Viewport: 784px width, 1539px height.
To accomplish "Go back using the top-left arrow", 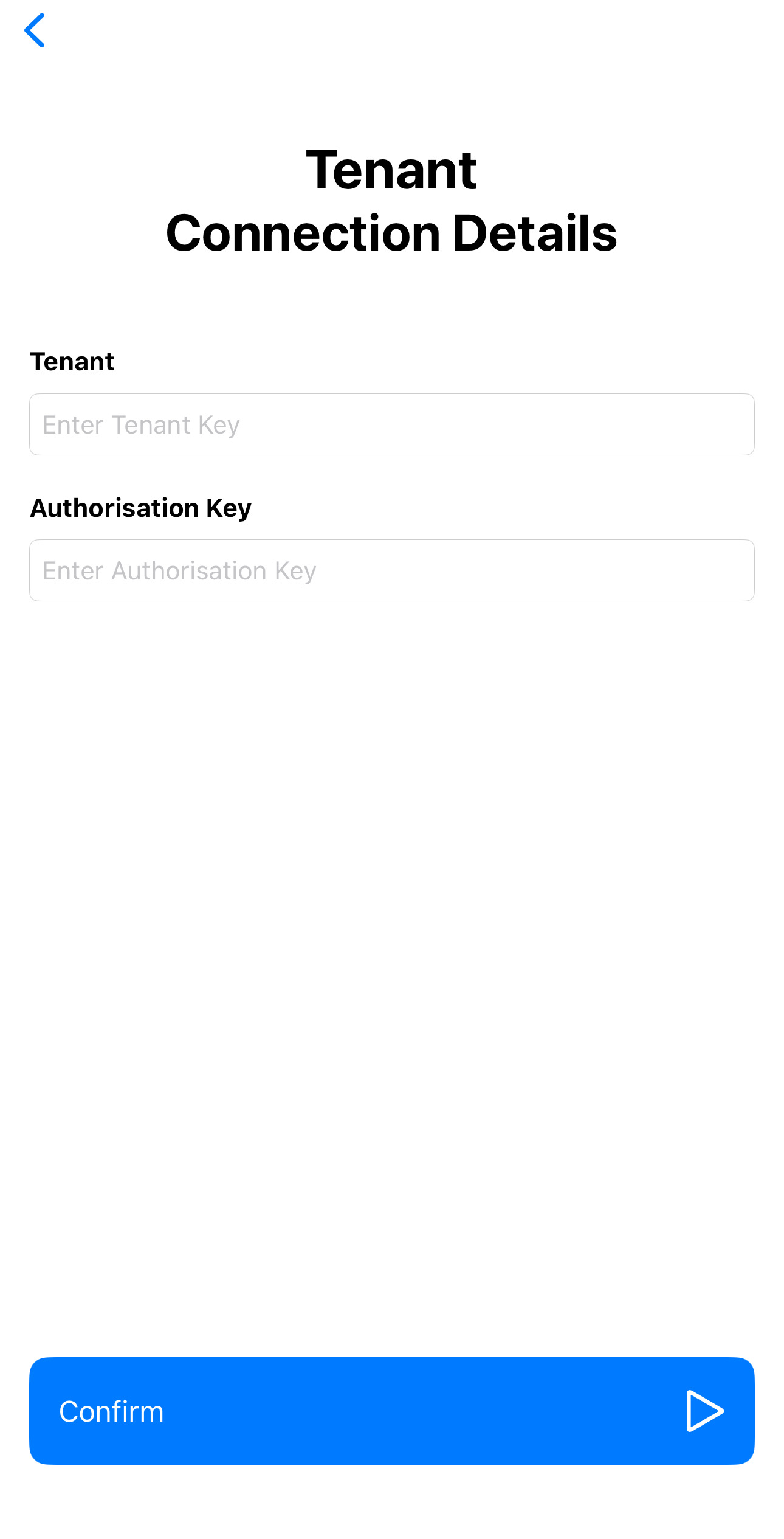I will [35, 30].
